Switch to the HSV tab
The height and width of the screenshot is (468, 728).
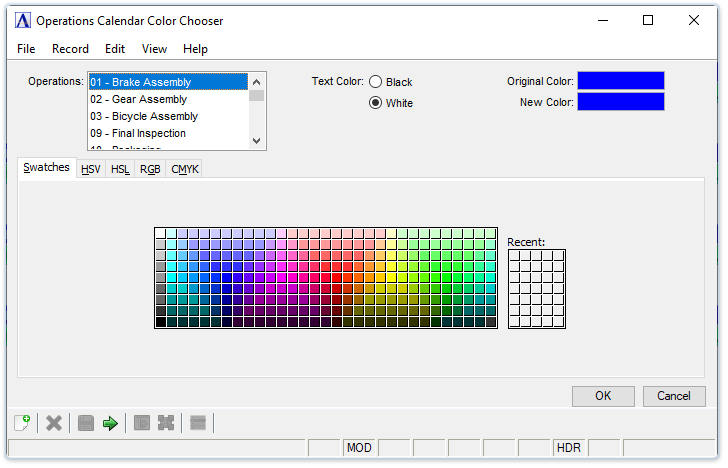tap(91, 169)
